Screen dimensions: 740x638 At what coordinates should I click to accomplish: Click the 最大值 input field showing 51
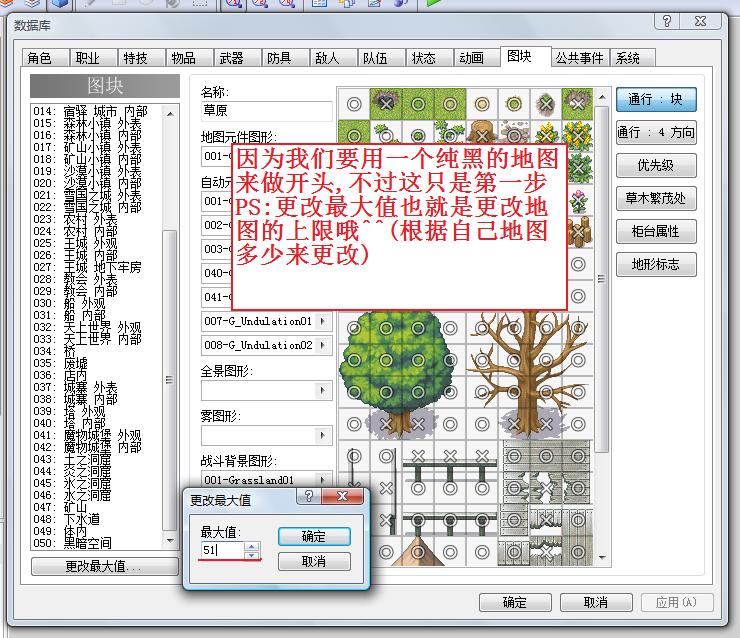point(223,550)
